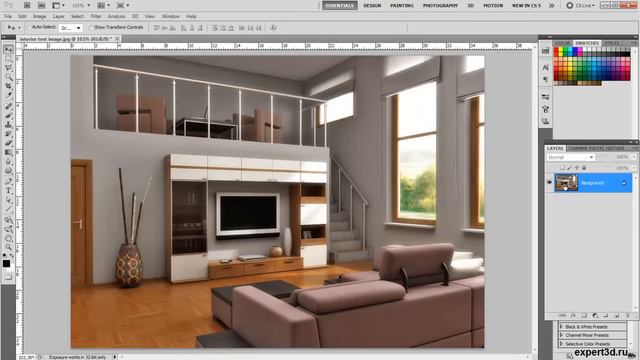The width and height of the screenshot is (640, 360).
Task: Enable the Show Transform Controls checkbox
Action: point(92,27)
